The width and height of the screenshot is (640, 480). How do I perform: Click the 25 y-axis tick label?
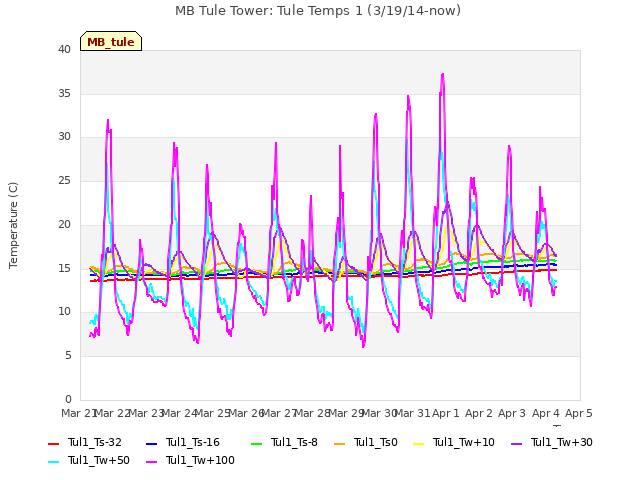tap(64, 181)
